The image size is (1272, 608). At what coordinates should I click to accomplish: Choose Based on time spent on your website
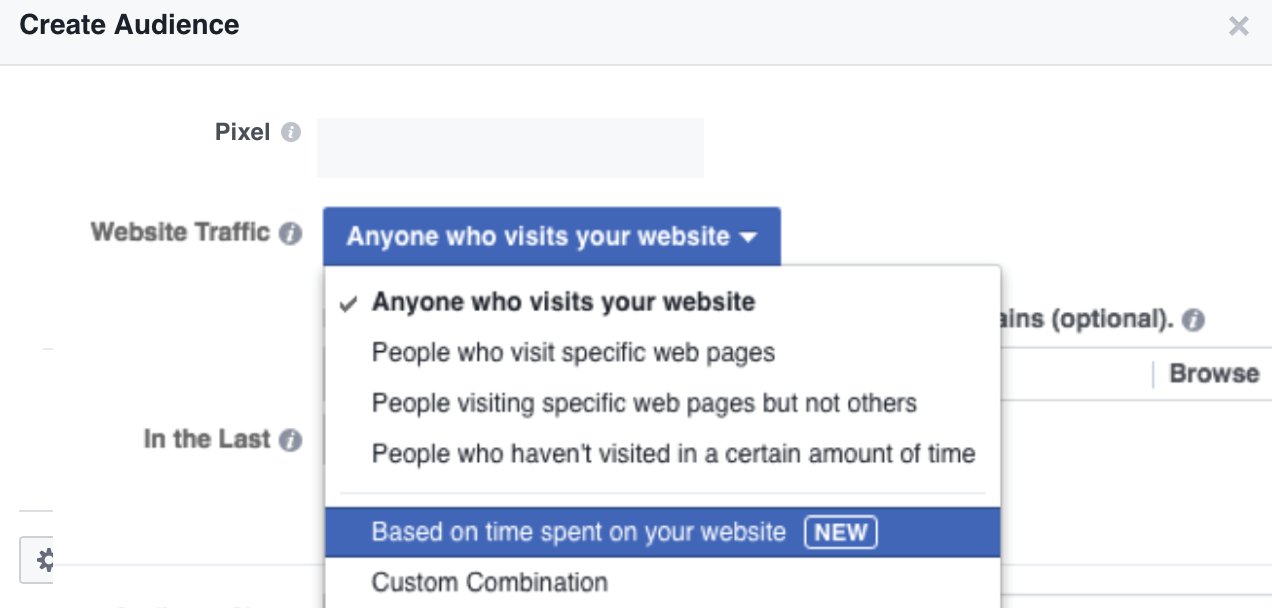579,531
